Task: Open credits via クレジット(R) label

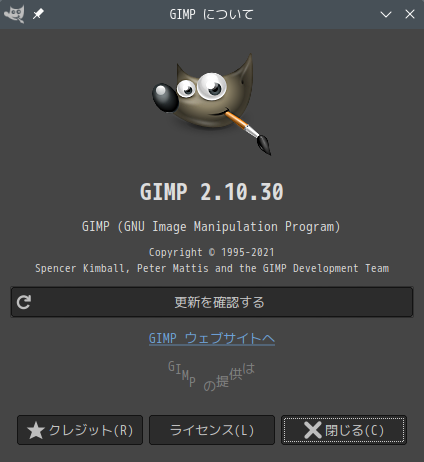Action: pos(91,430)
